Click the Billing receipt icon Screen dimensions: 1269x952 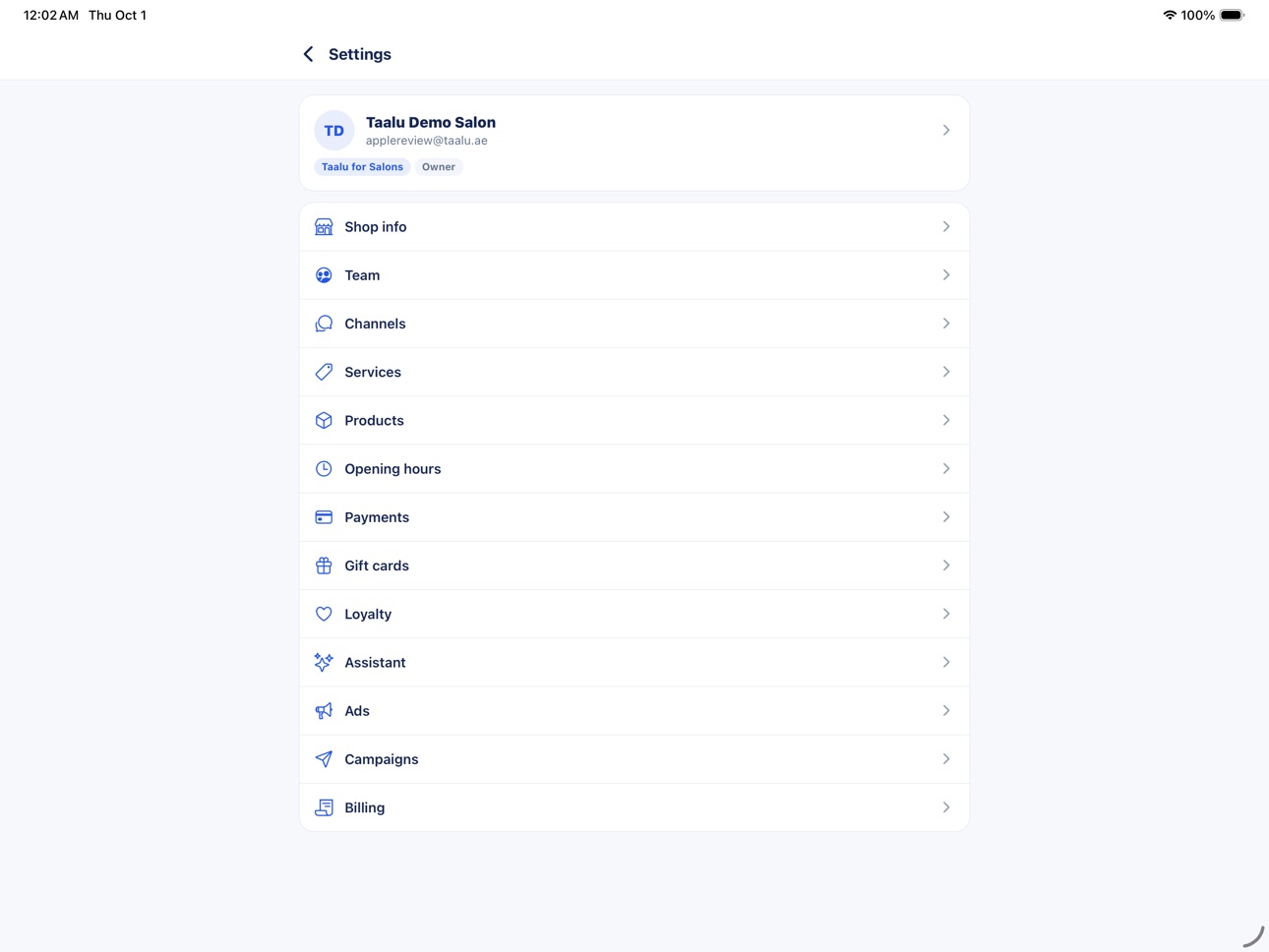pos(324,807)
